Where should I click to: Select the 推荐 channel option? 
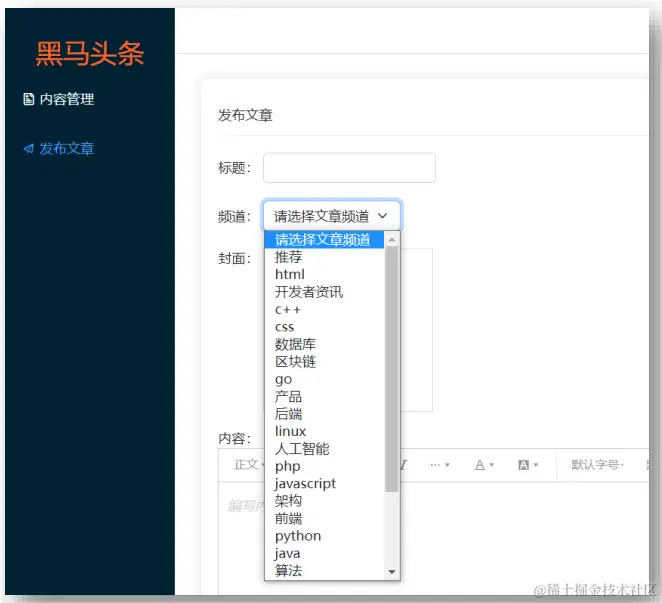[324, 257]
